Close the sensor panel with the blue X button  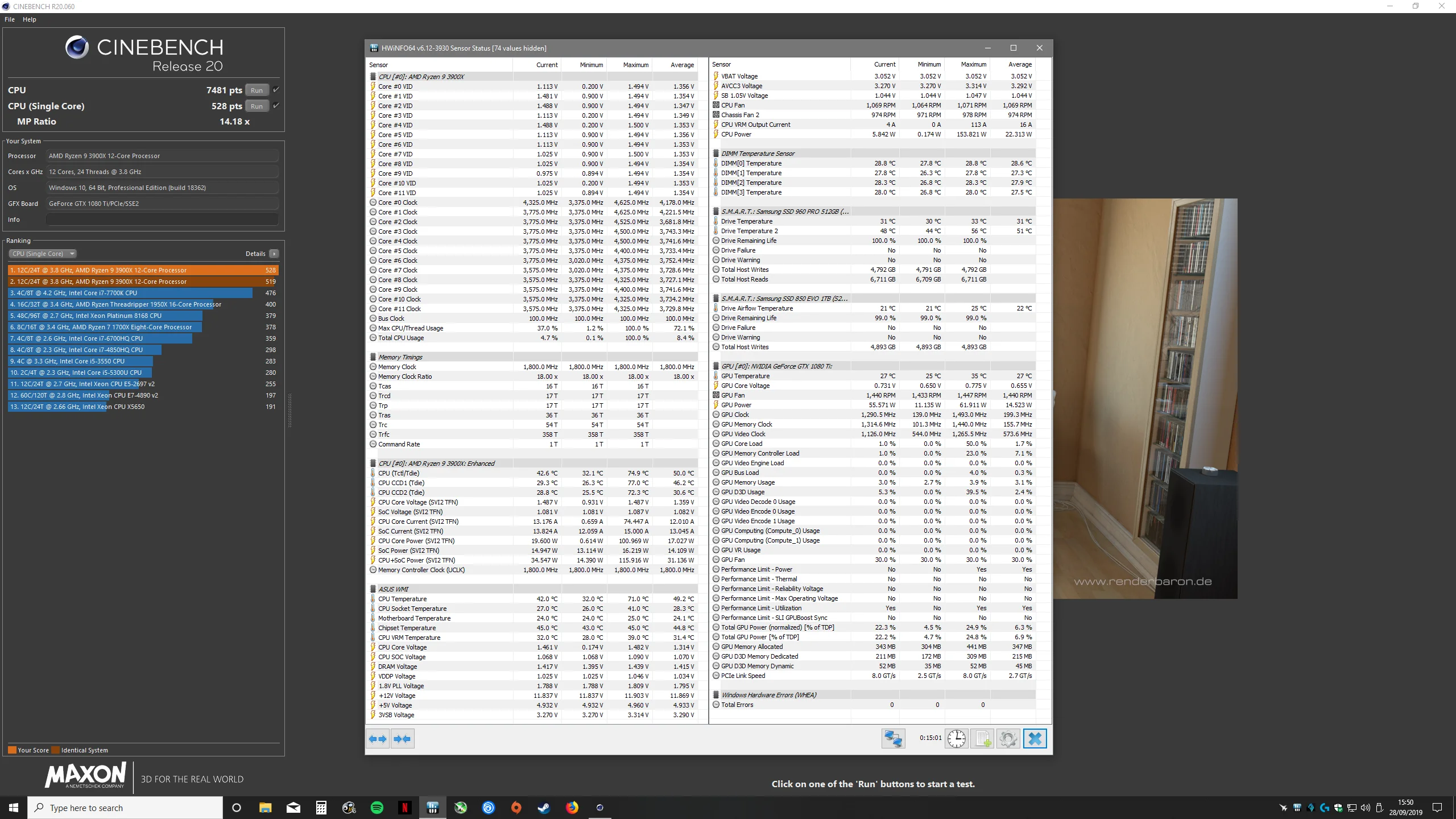point(1035,739)
